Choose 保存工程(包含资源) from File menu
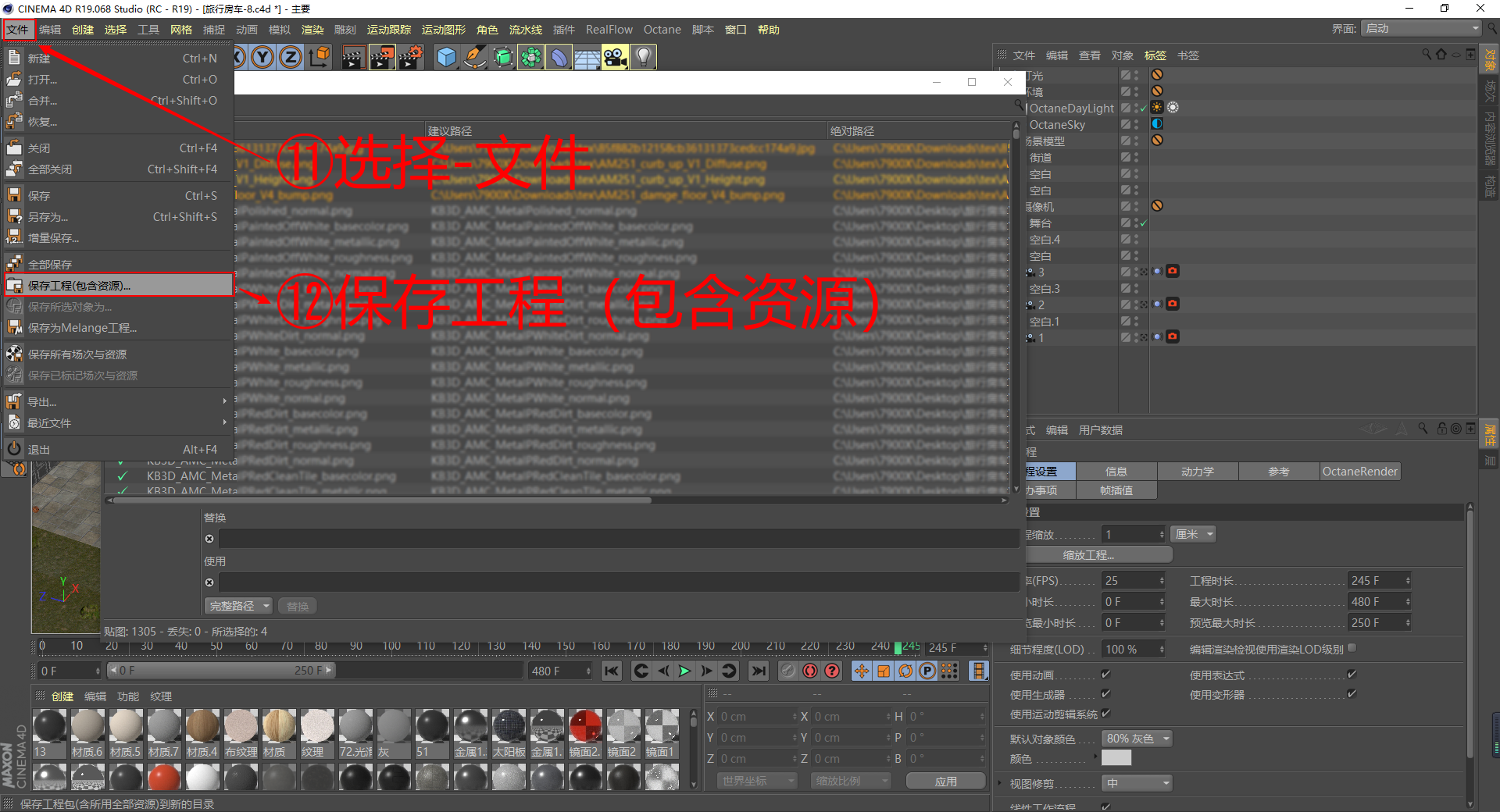 coord(118,285)
